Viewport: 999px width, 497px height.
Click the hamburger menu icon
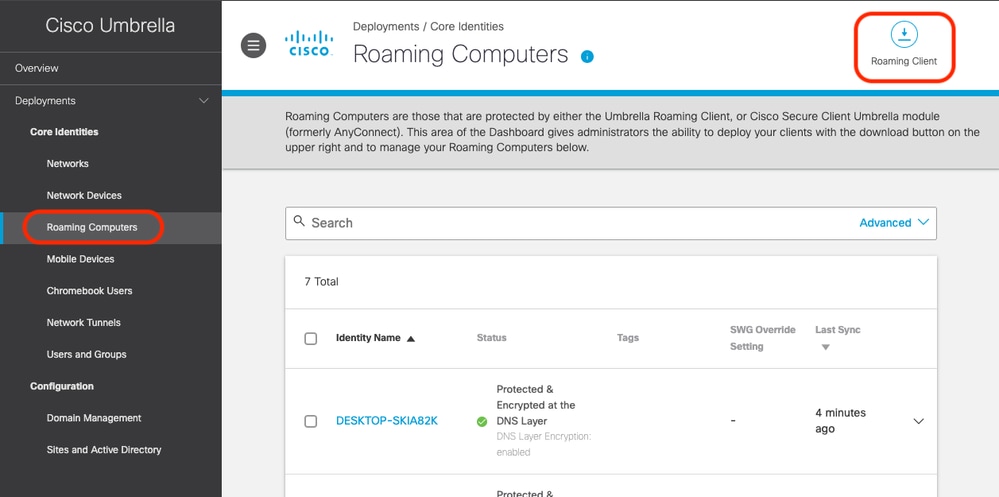click(253, 45)
